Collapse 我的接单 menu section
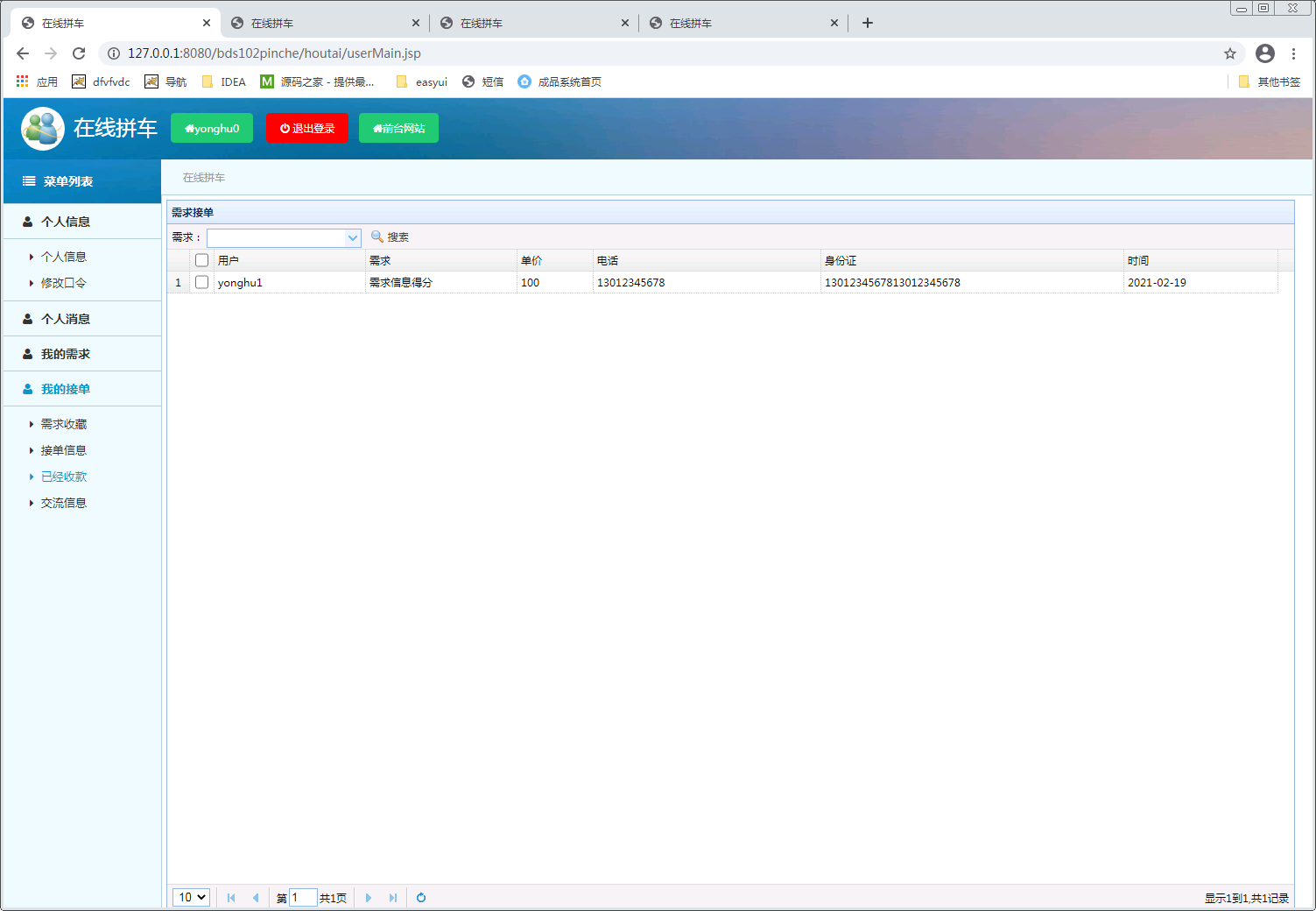 coord(82,389)
